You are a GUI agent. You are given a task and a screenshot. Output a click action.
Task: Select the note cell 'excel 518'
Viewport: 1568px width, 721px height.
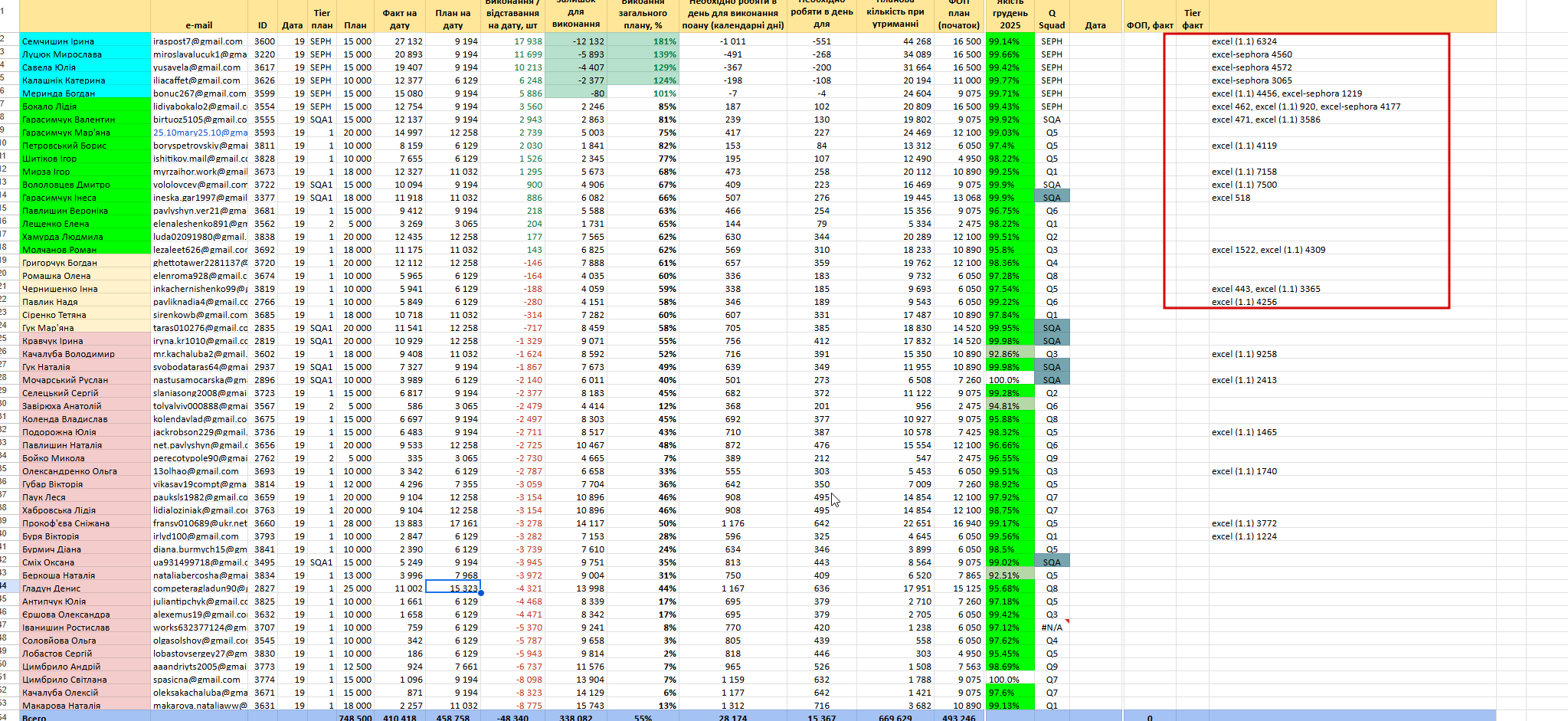(1230, 198)
